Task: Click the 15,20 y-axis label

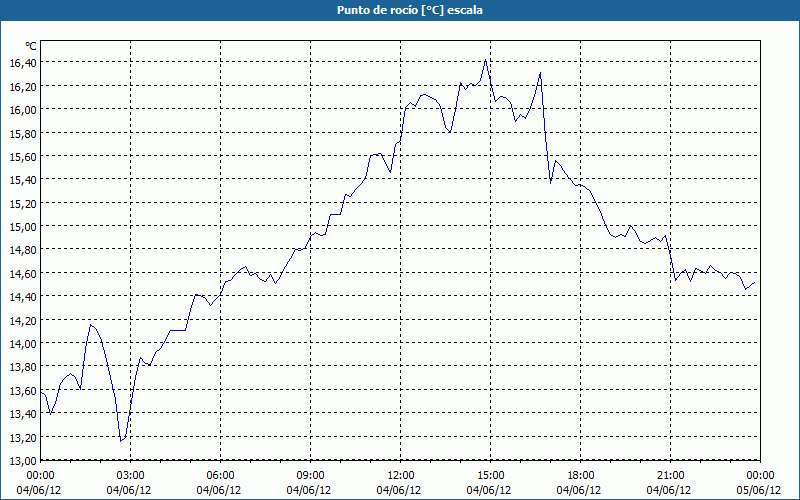Action: click(23, 203)
